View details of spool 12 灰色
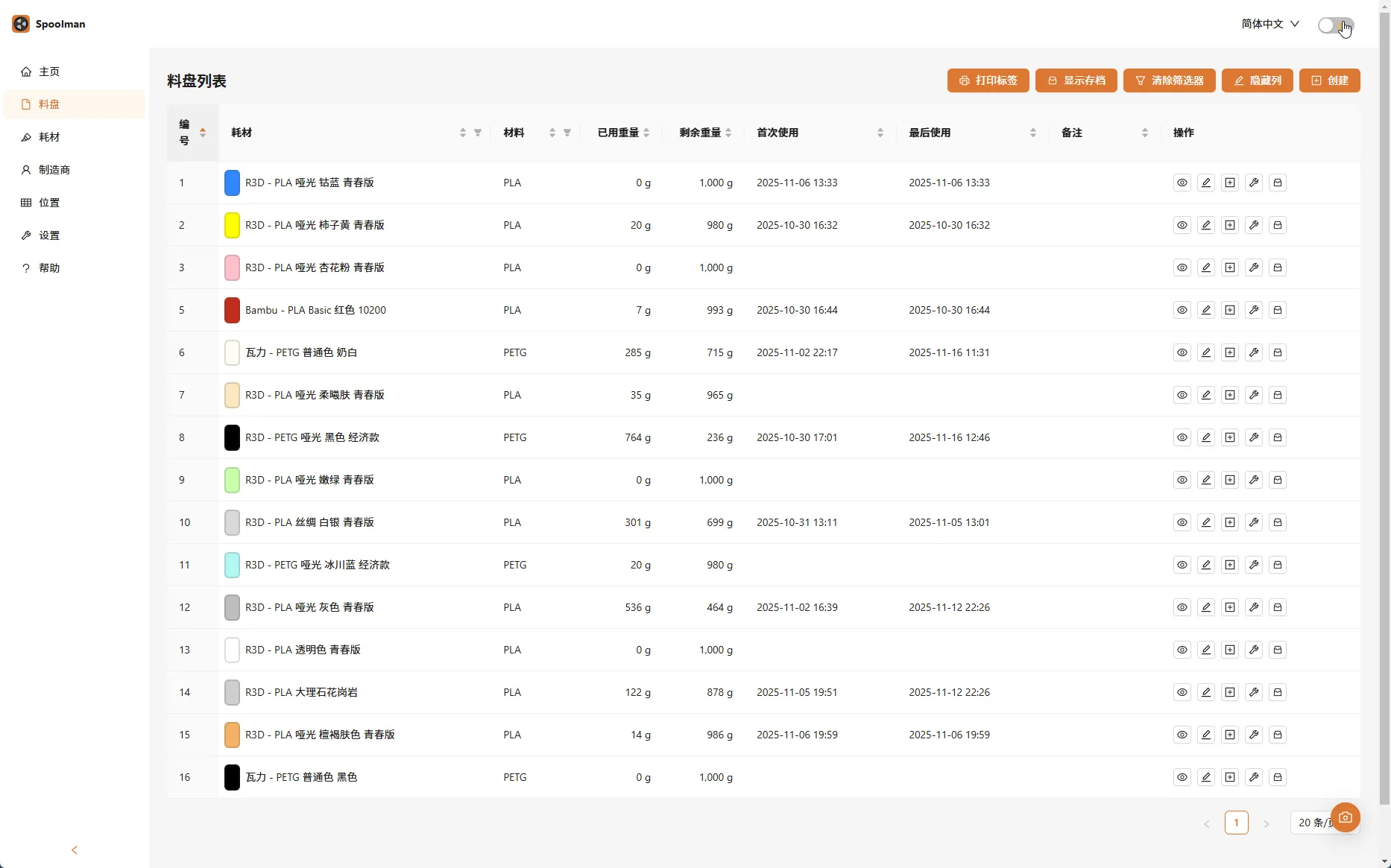Screen dimensions: 1391x868 pyautogui.click(x=1182, y=607)
